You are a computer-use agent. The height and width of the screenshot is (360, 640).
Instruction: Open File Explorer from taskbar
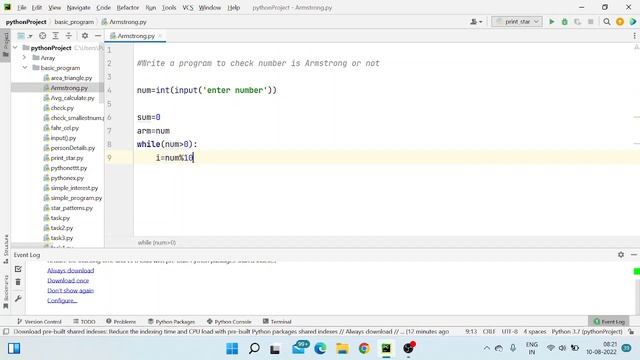[x=342, y=349]
